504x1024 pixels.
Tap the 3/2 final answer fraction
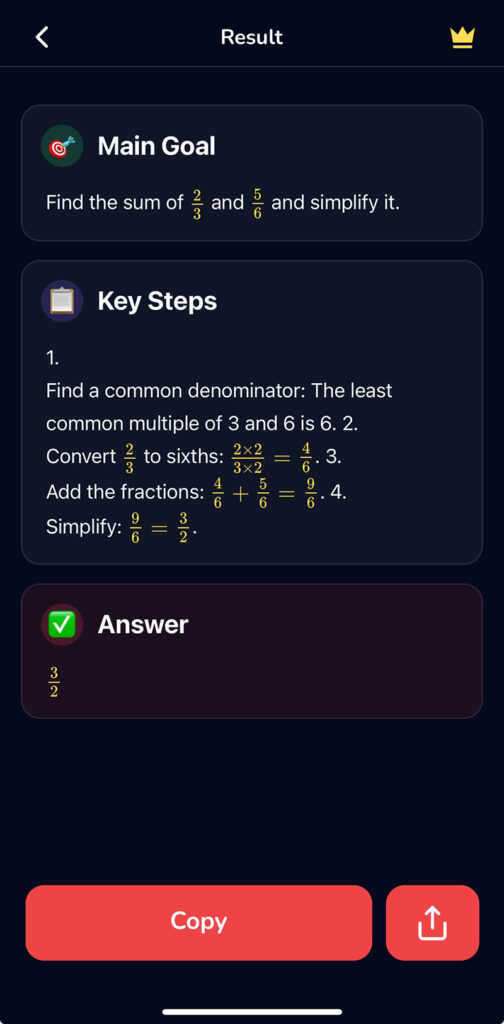(54, 682)
